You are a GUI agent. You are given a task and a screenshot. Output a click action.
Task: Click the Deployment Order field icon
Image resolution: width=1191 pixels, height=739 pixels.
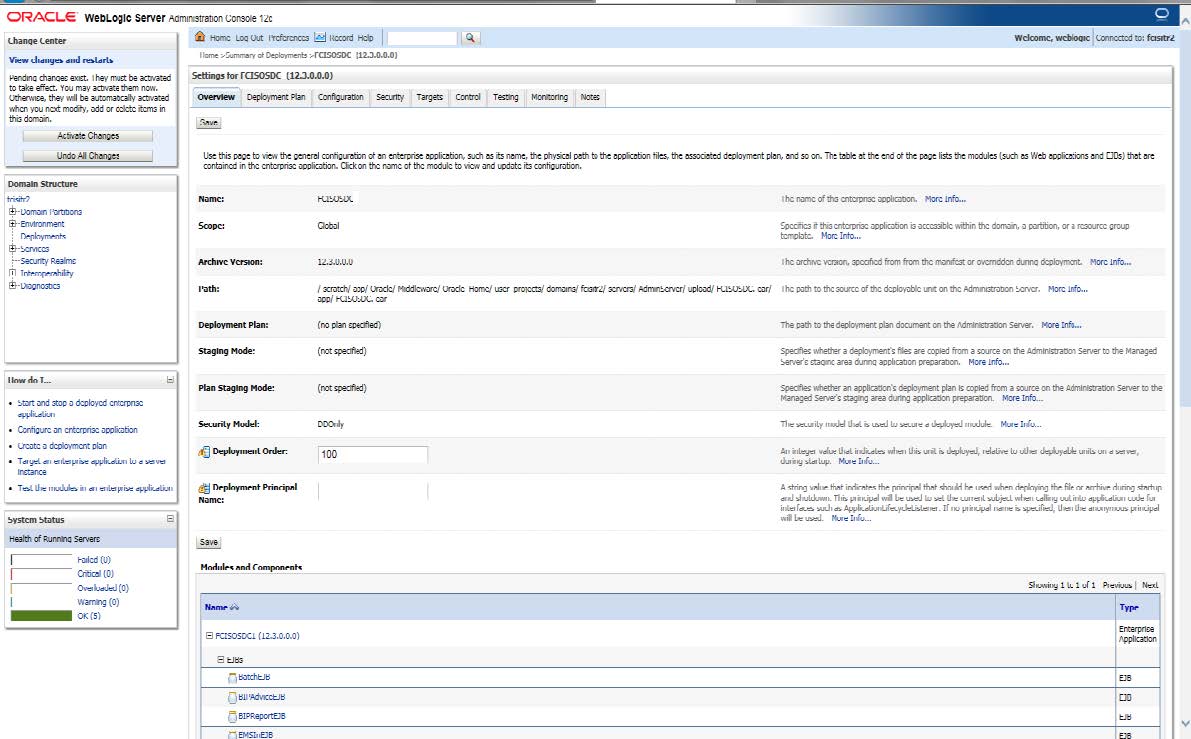click(204, 452)
